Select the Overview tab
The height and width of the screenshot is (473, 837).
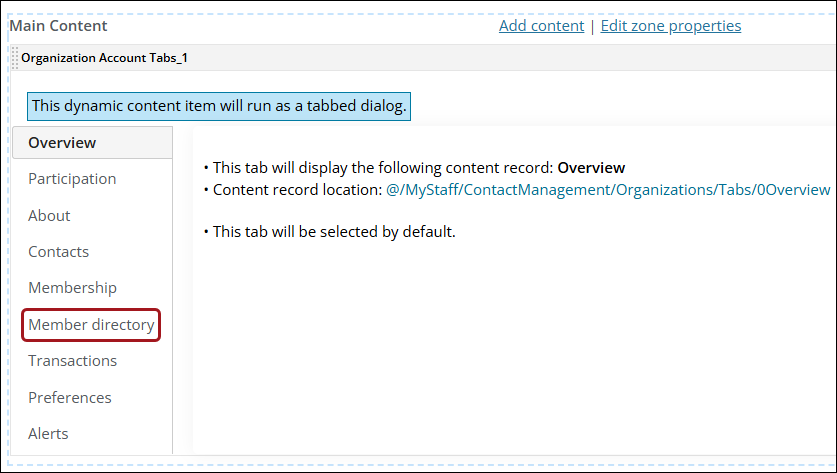click(62, 142)
